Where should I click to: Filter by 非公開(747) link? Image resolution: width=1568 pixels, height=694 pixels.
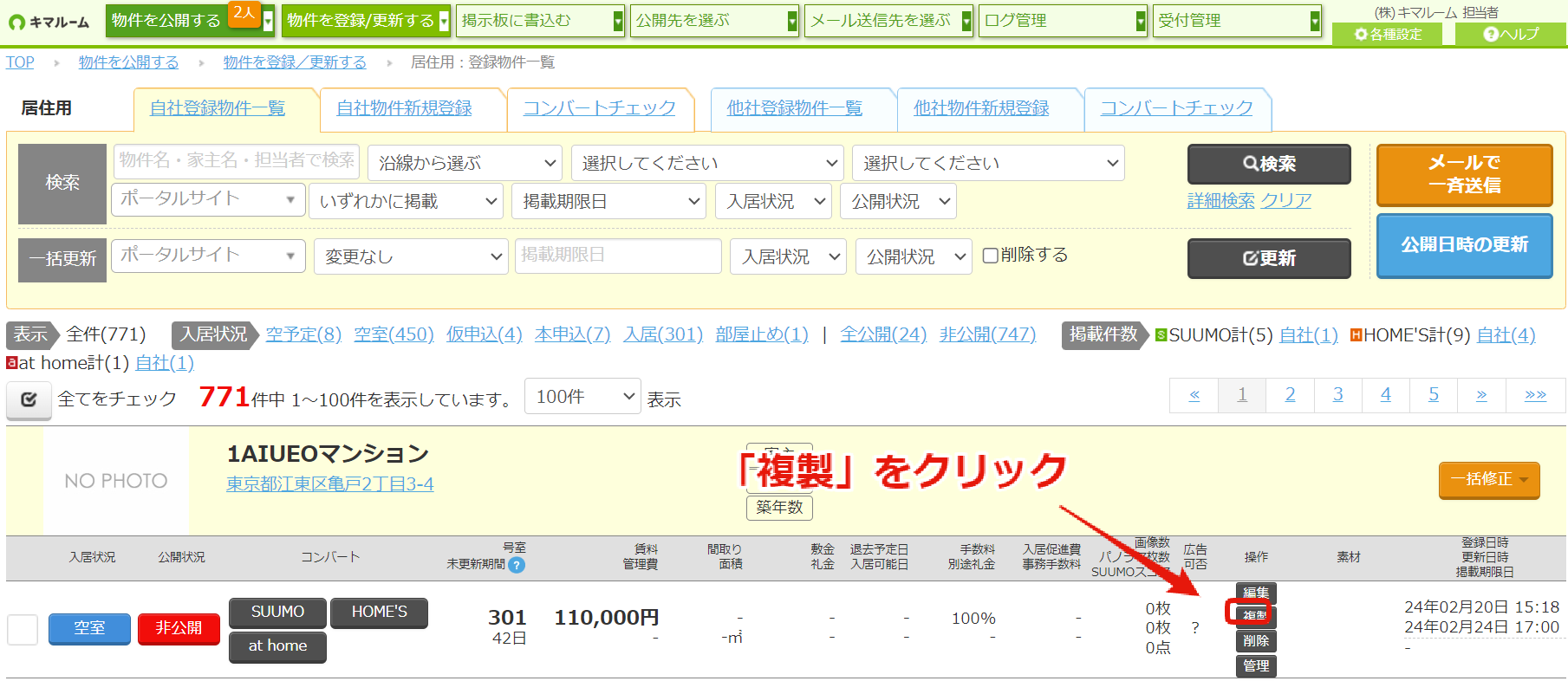click(x=987, y=334)
